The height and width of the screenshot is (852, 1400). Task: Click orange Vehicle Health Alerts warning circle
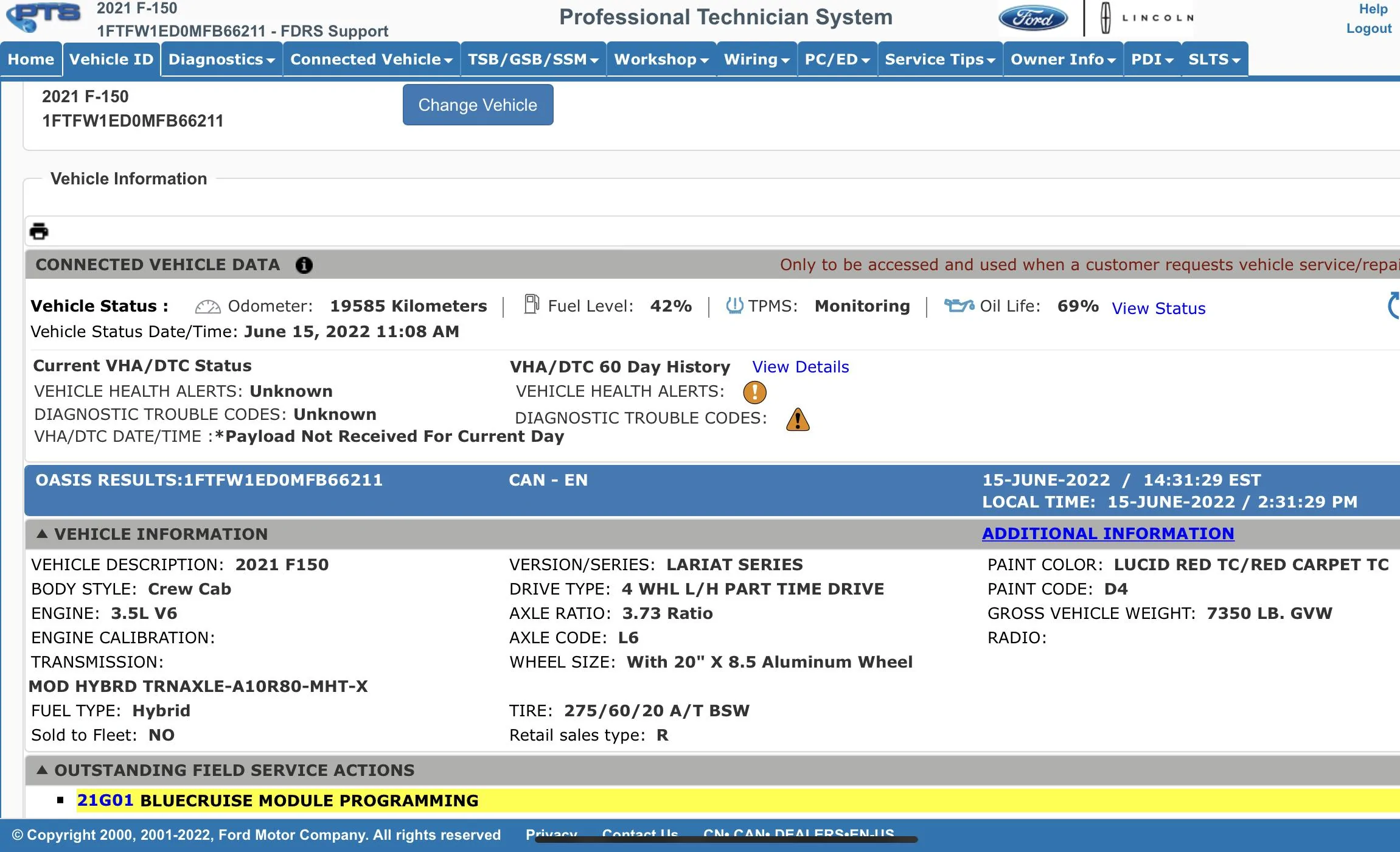coord(754,393)
